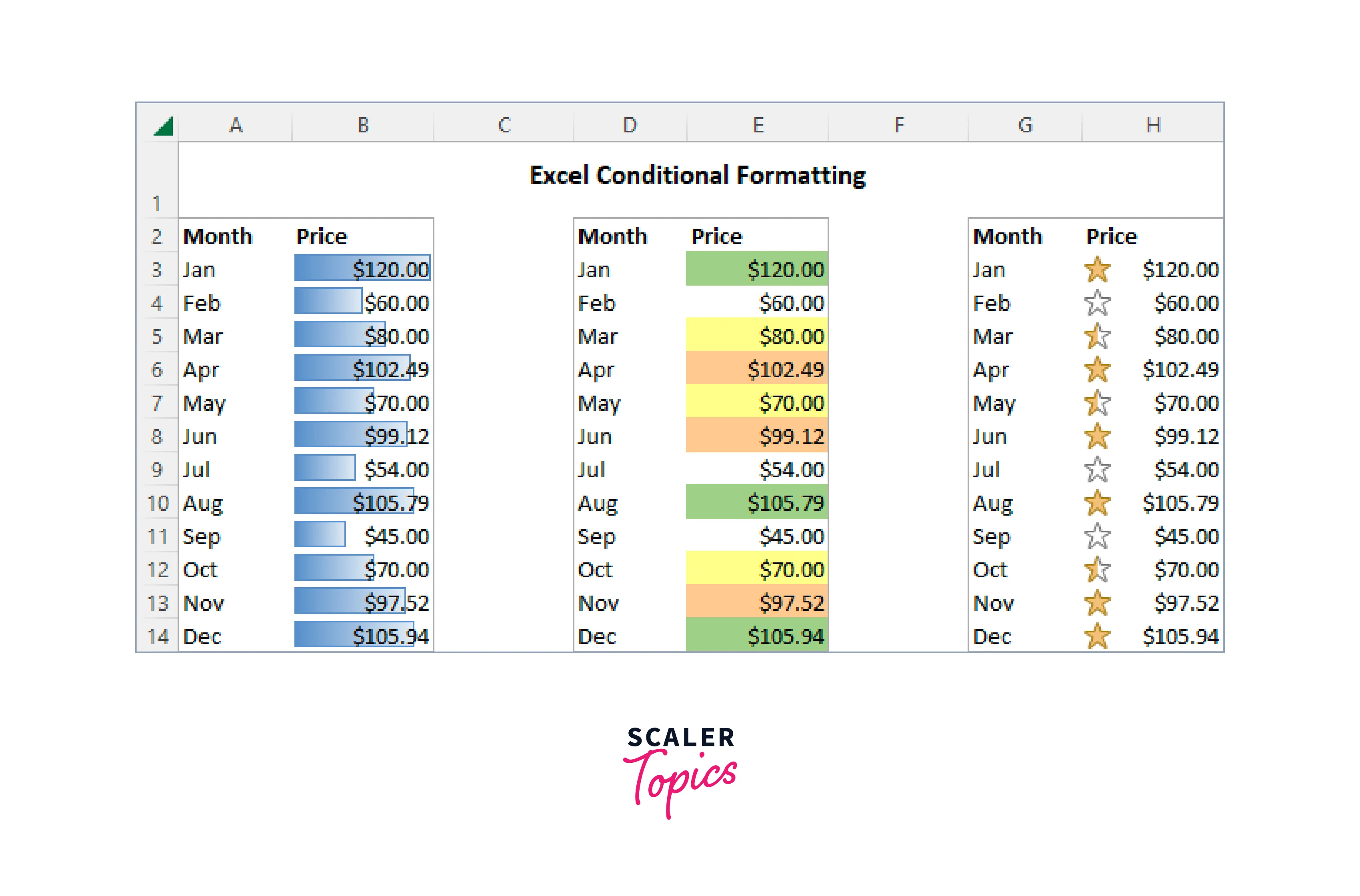Select column H header

point(1153,125)
